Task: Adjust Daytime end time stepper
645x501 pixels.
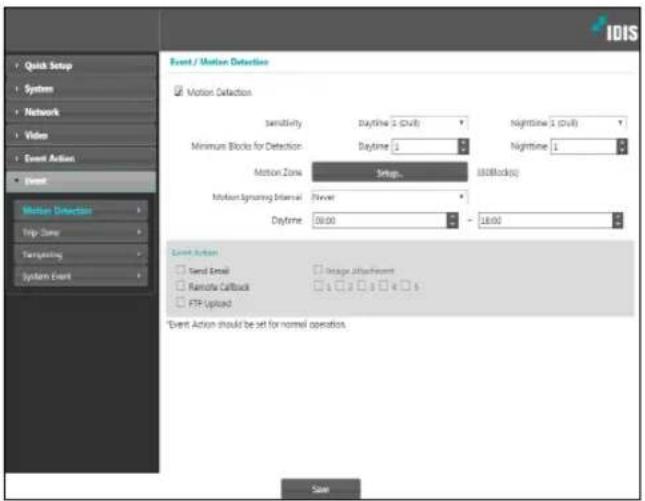Action: 617,220
